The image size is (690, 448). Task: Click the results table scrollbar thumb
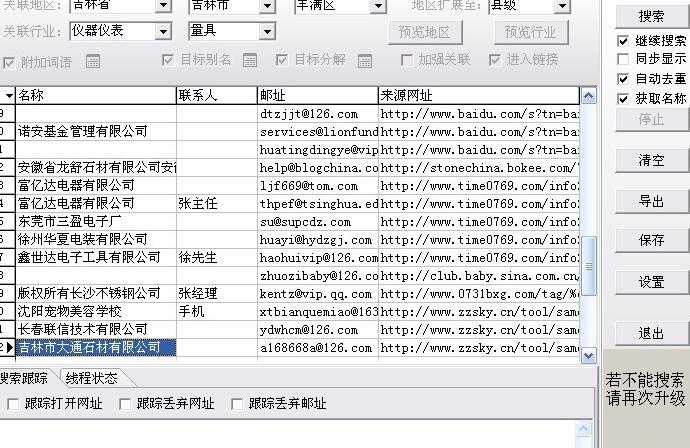589,266
